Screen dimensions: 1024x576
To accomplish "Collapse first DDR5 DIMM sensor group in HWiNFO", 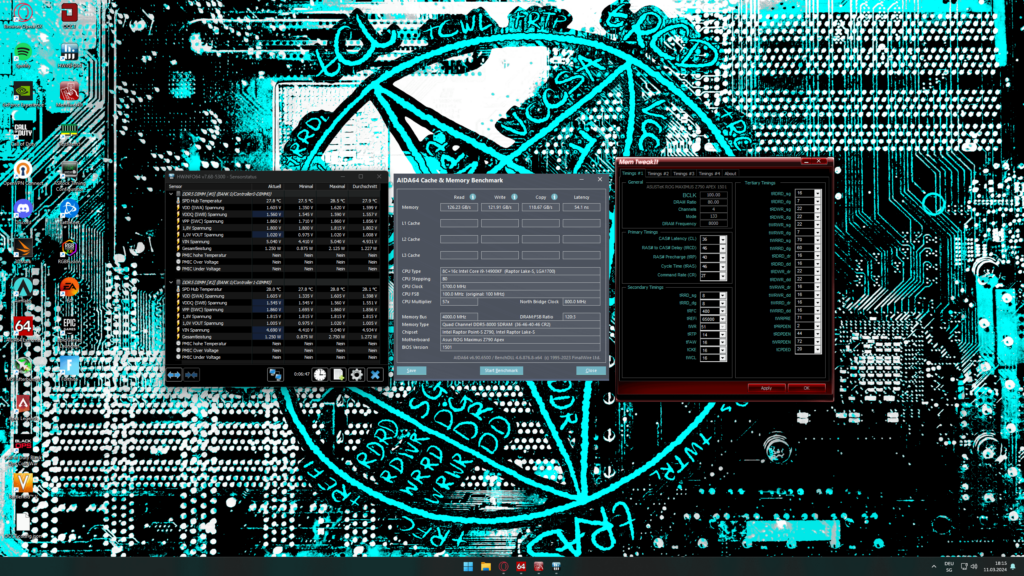I will [172, 194].
